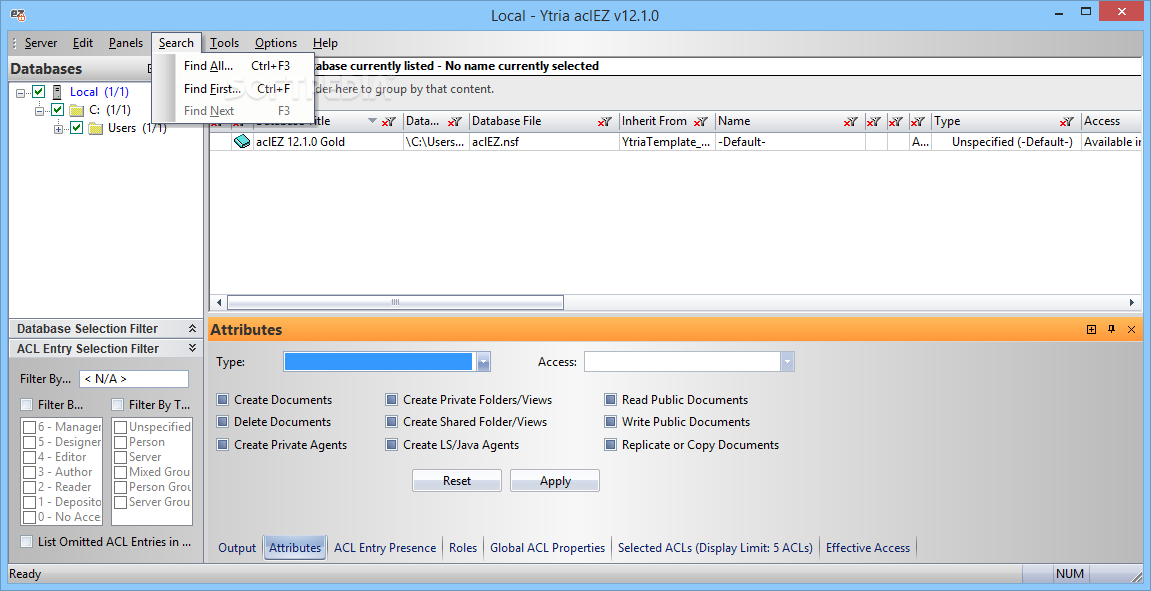Viewport: 1151px width, 591px height.
Task: Enable the Filter B... checkbox
Action: click(26, 405)
